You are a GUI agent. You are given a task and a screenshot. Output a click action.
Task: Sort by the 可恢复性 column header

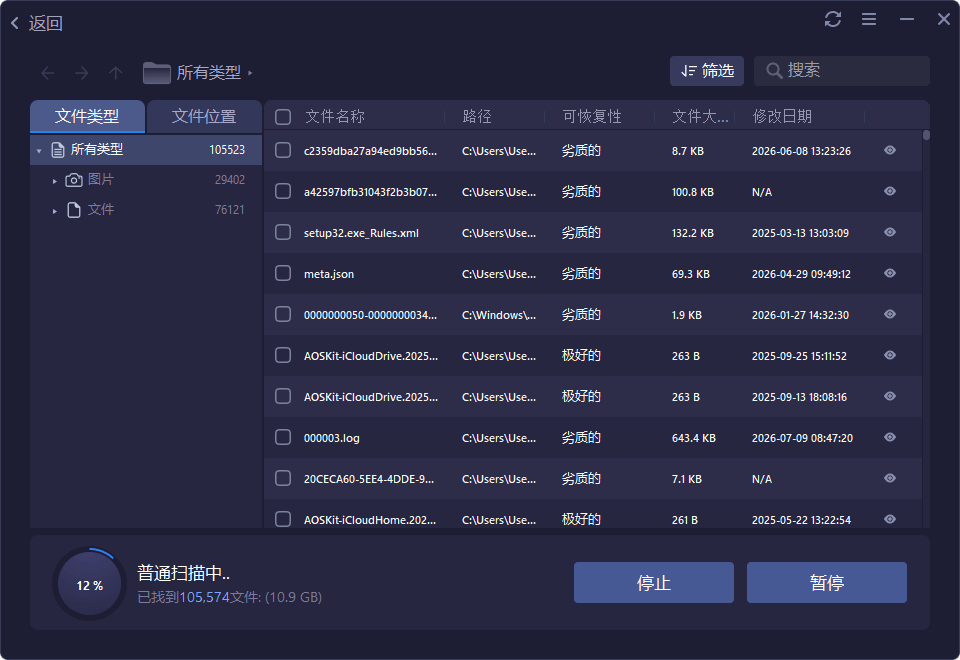click(x=592, y=116)
